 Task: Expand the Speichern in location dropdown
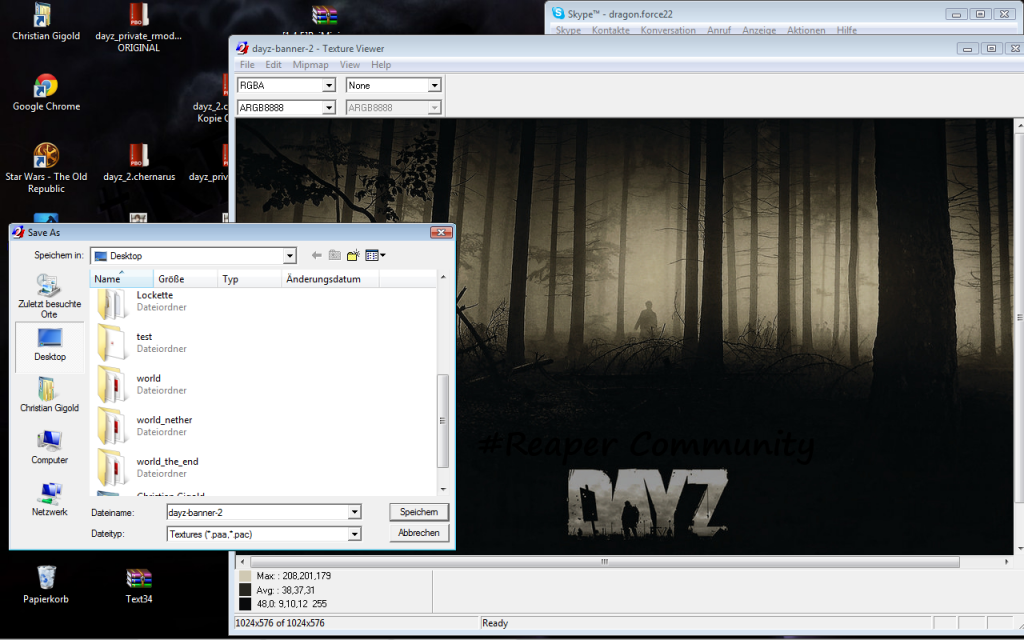coord(289,256)
